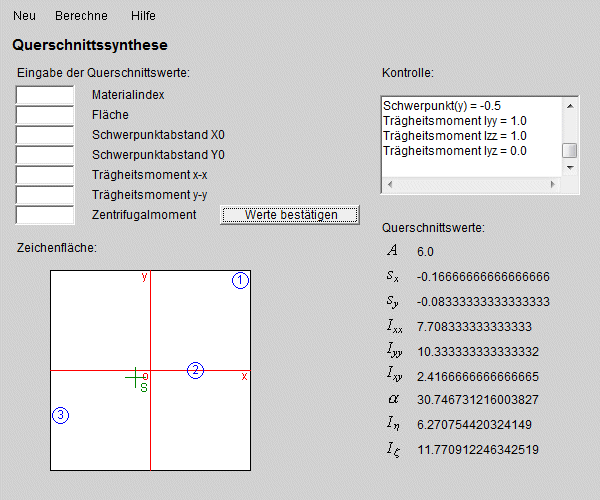600x500 pixels.
Task: Pick circled point marker 3 in drawing
Action: (x=60, y=415)
